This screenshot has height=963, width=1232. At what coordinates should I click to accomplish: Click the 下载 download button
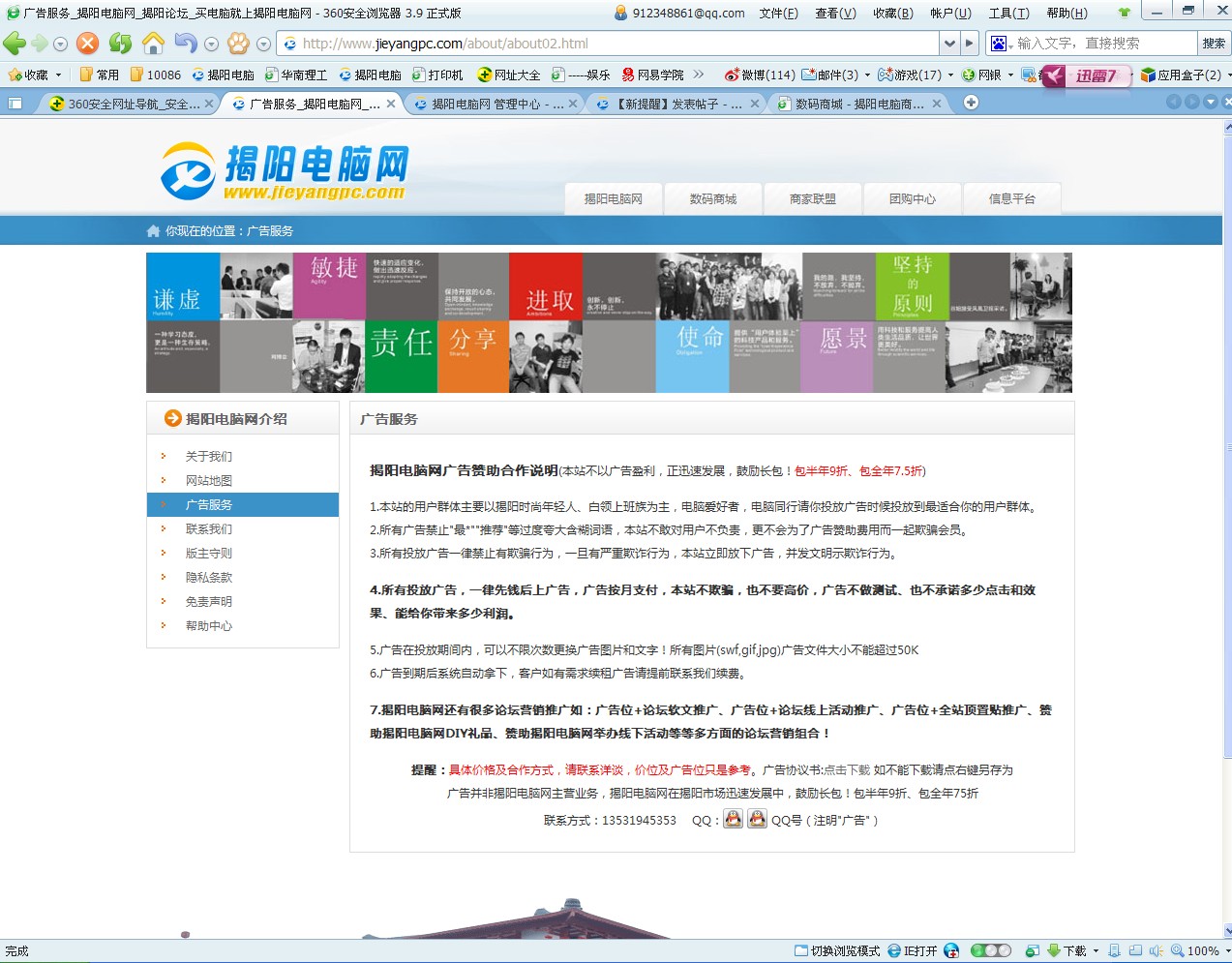pos(1067,951)
